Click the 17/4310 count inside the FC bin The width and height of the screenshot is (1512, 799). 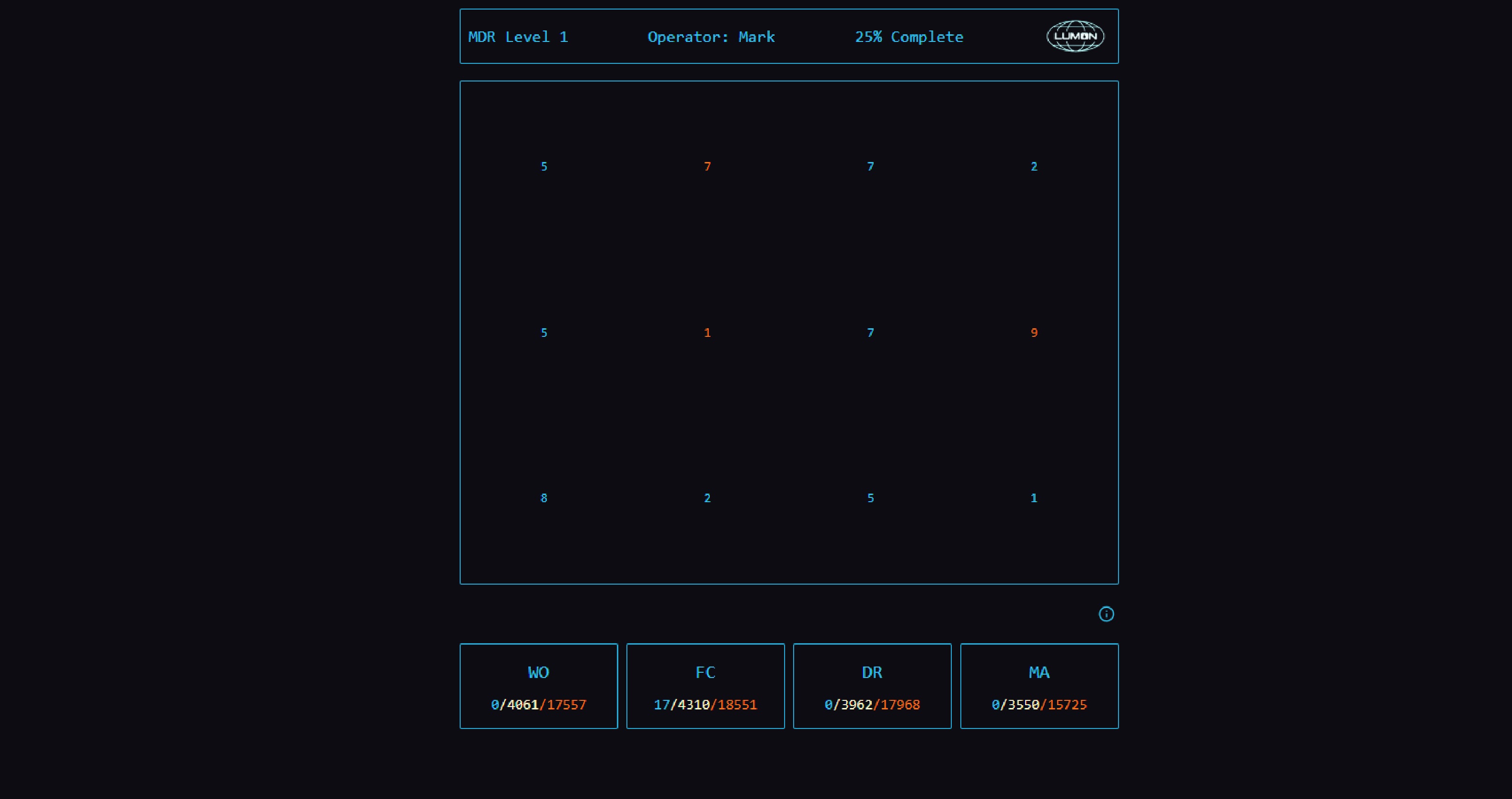684,705
